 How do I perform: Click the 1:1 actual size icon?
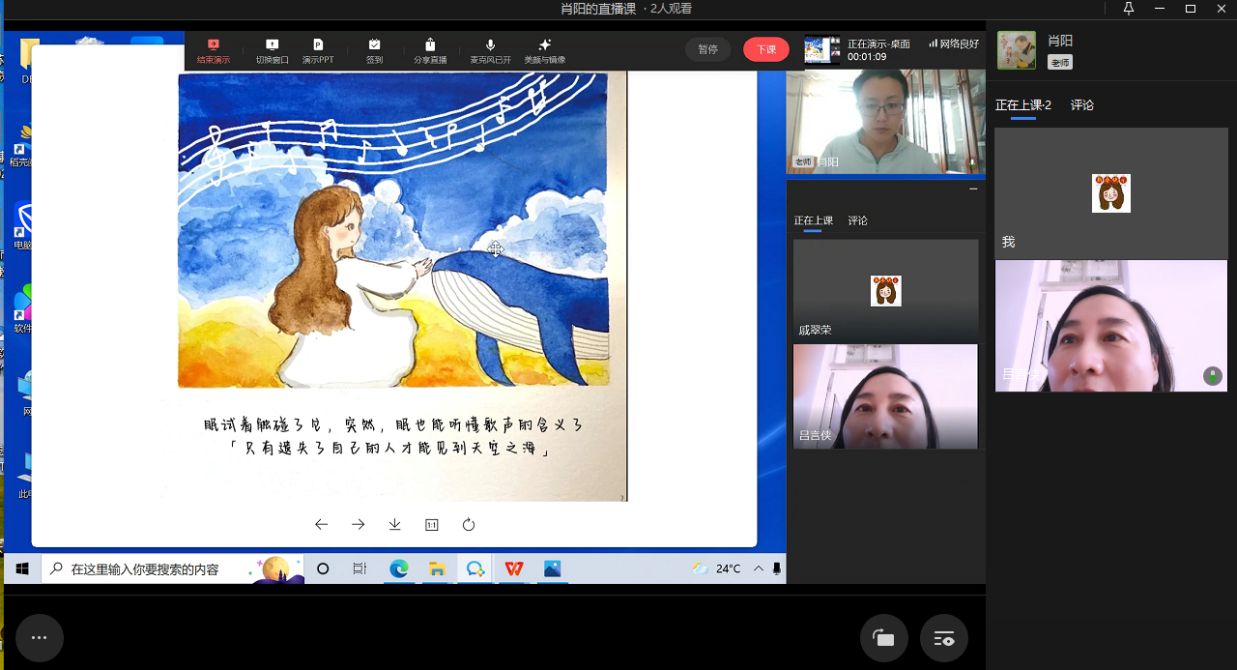[x=432, y=525]
